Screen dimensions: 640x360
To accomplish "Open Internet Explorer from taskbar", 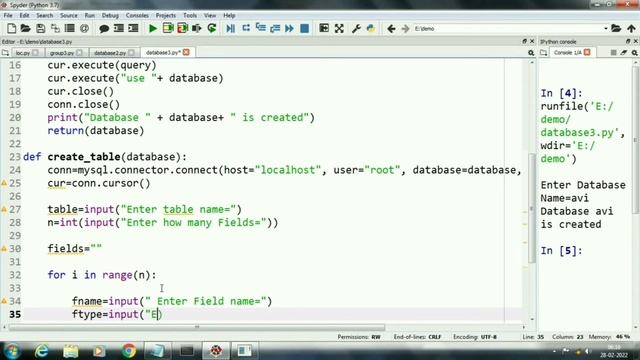I will point(42,351).
